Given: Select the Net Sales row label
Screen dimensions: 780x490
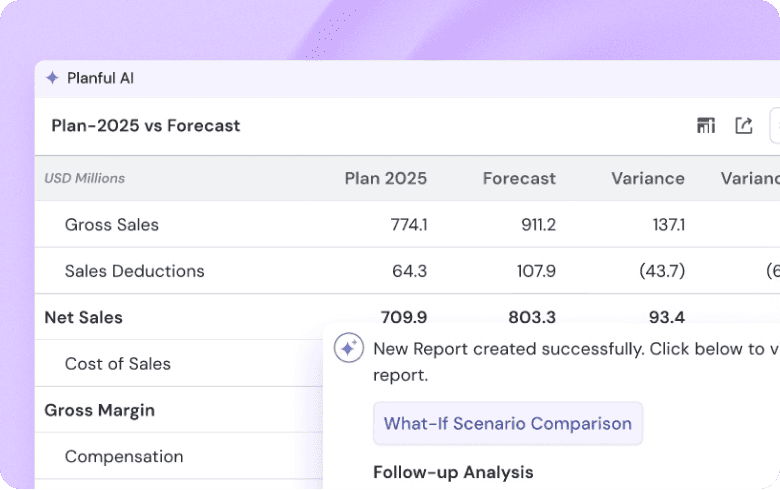Looking at the screenshot, I should (84, 317).
